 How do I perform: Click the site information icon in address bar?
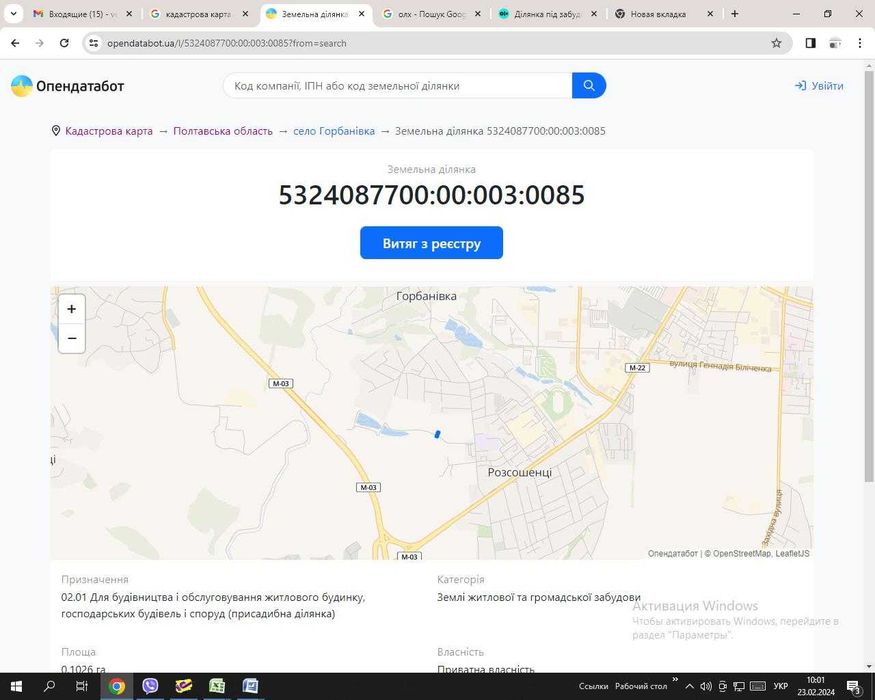pyautogui.click(x=94, y=43)
